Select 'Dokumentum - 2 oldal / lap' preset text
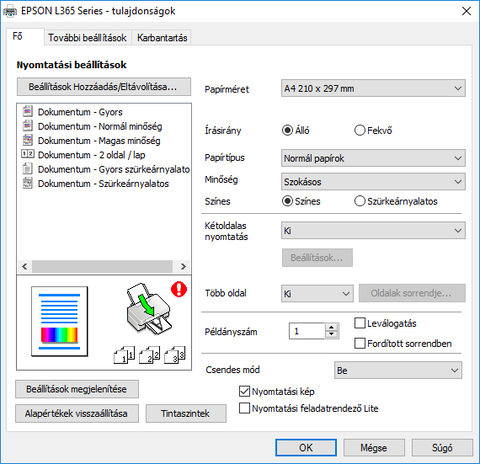Image resolution: width=480 pixels, height=464 pixels. tap(92, 155)
